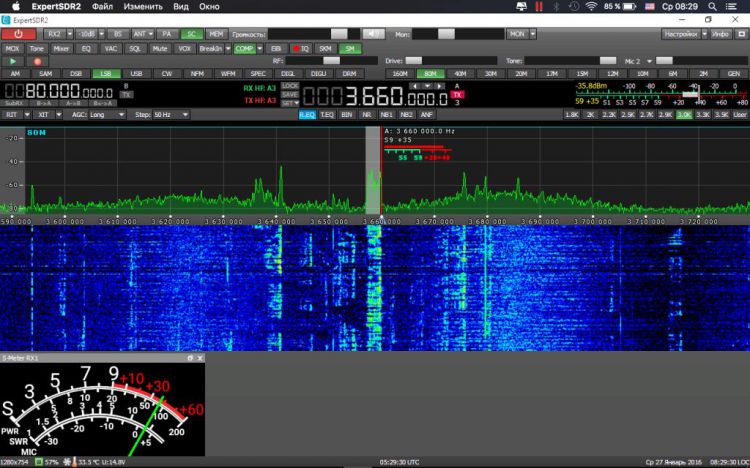Screen dimensions: 750x468
Task: Click the right arrow above the frequency display
Action: point(439,86)
